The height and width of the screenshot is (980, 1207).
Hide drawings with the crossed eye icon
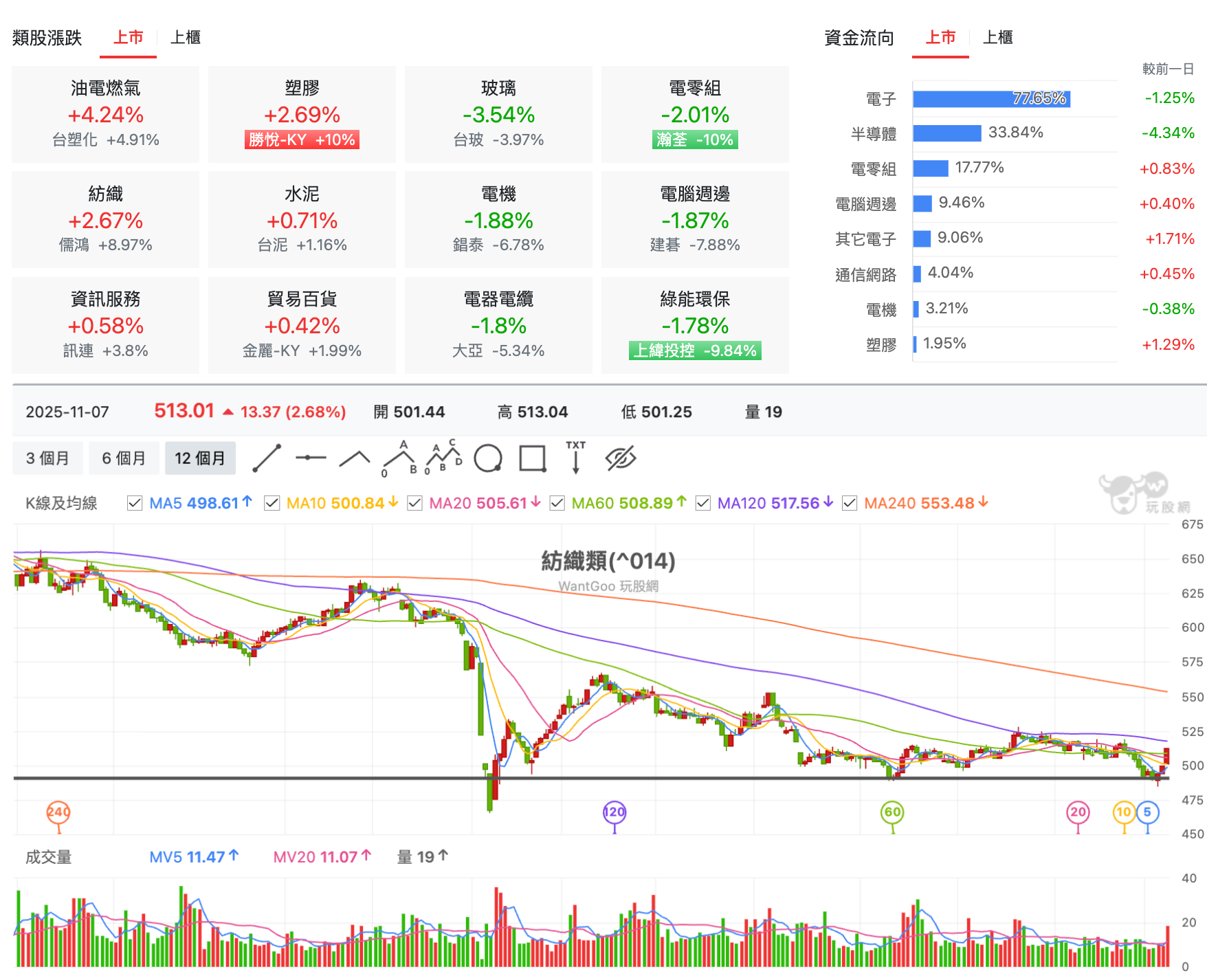point(621,458)
